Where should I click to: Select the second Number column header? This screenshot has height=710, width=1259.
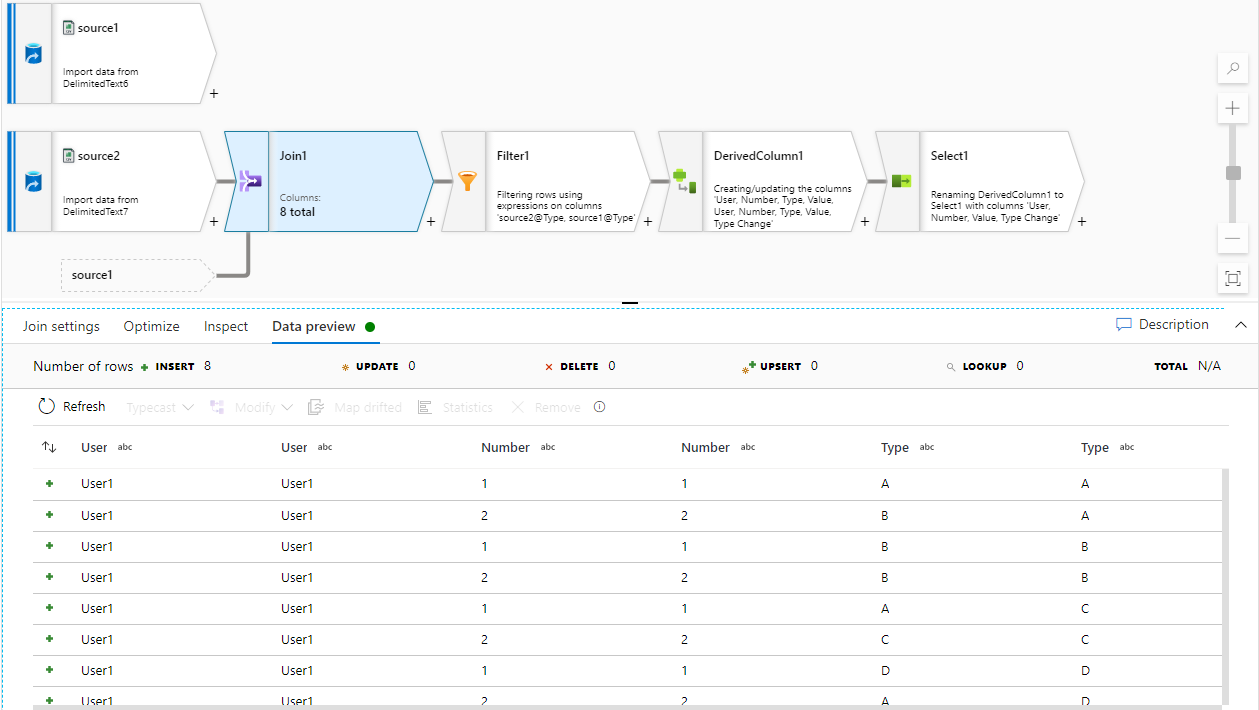tap(705, 447)
